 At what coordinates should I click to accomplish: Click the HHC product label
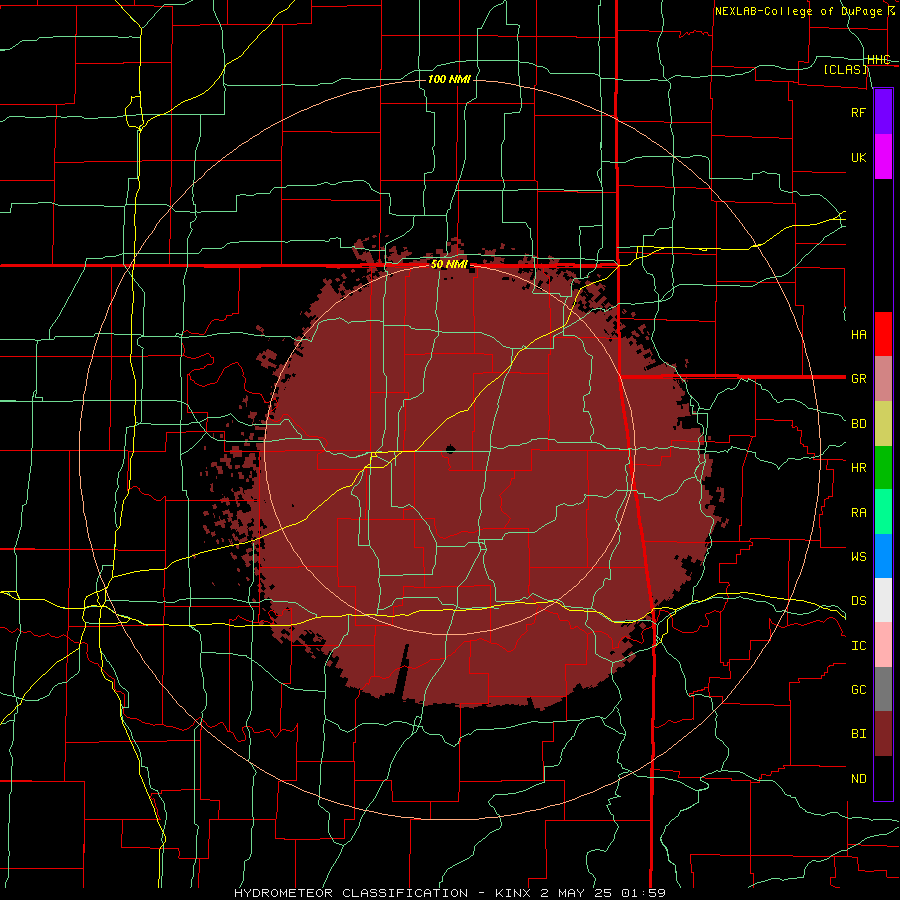coord(878,60)
